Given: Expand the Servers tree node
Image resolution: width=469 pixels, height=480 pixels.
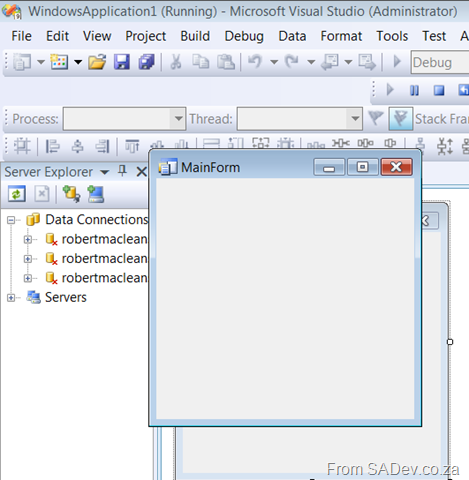Looking at the screenshot, I should pos(11,298).
